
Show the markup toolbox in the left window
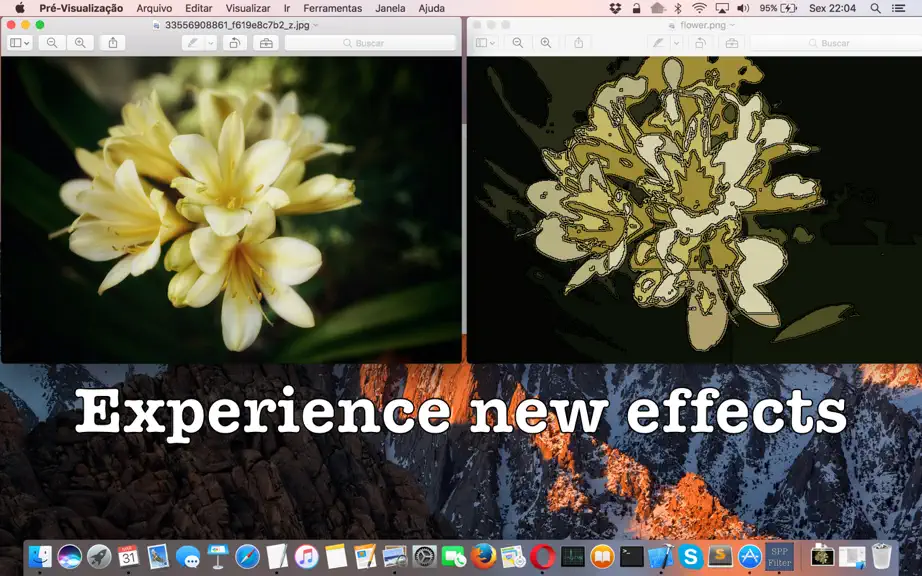point(266,43)
